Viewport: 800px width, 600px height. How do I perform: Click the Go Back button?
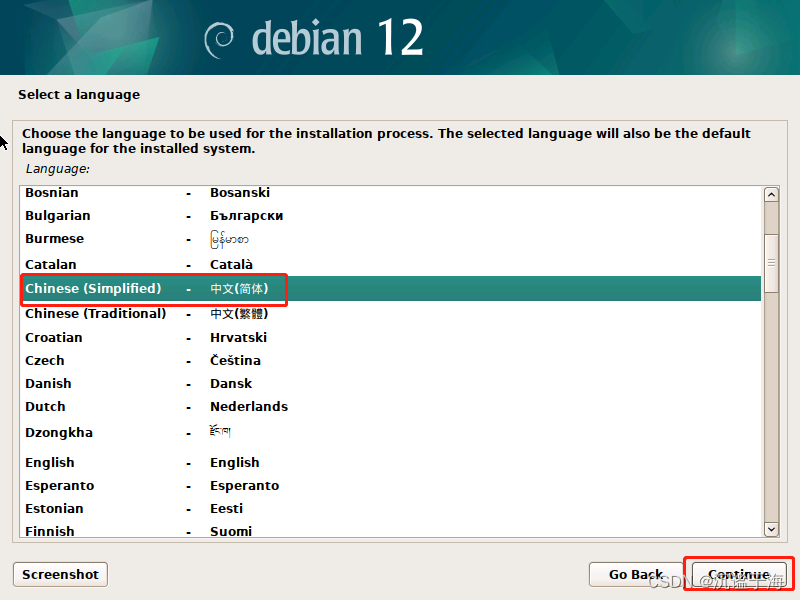(x=635, y=574)
